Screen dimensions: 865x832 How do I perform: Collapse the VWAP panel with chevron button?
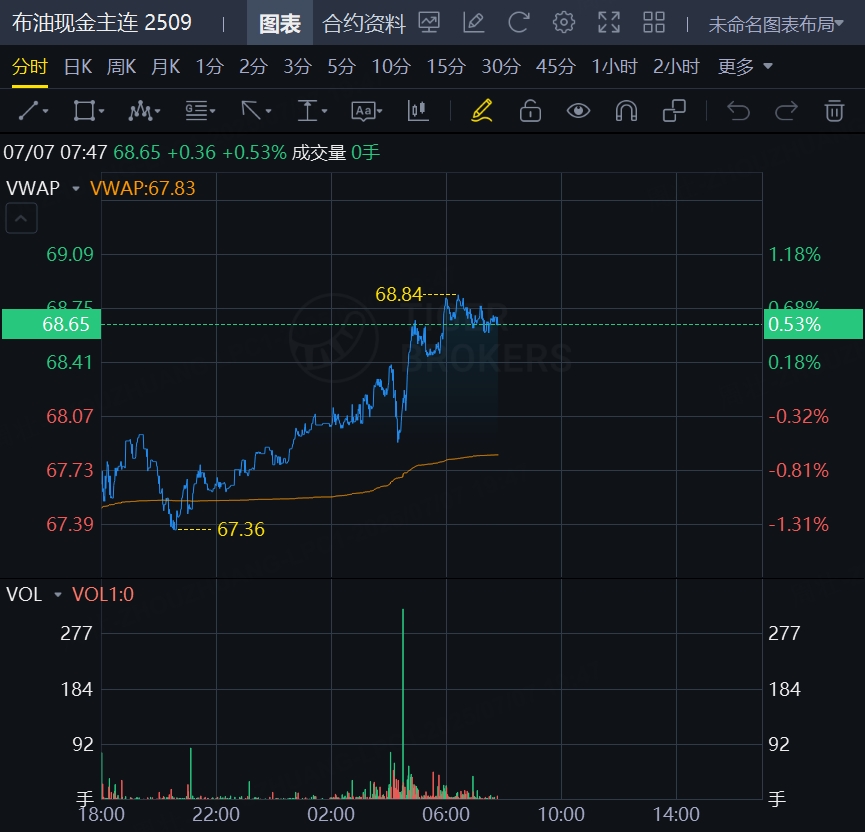22,218
